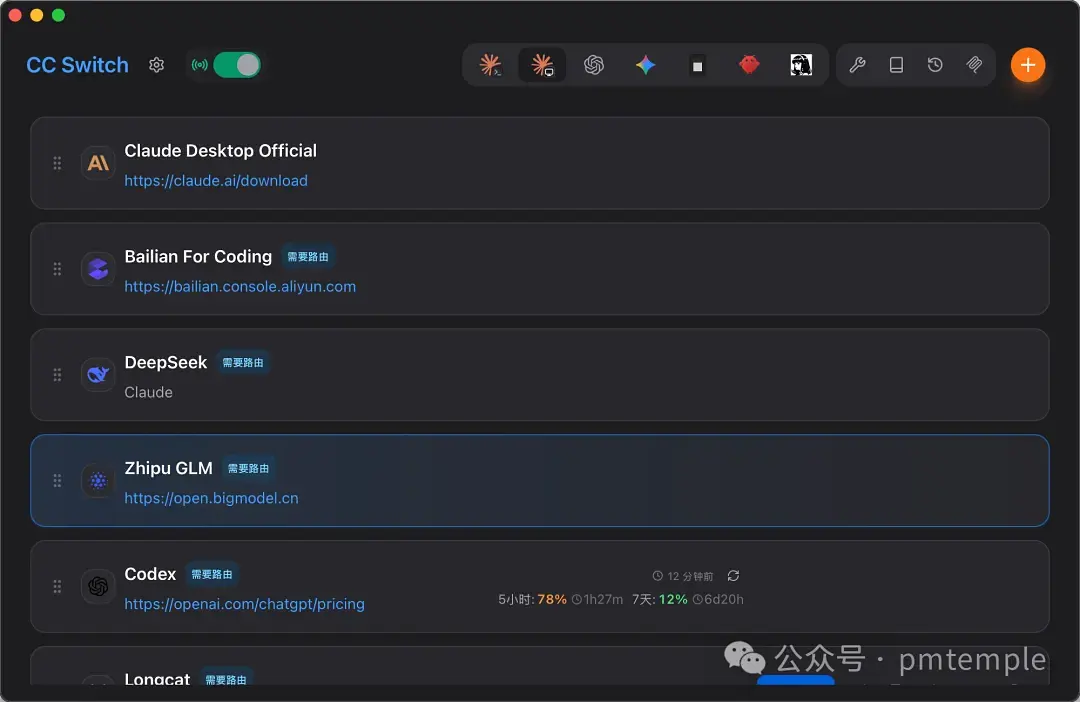Screen dimensions: 1080x702
Task: Select the DeepSeek provider card
Action: coord(539,375)
